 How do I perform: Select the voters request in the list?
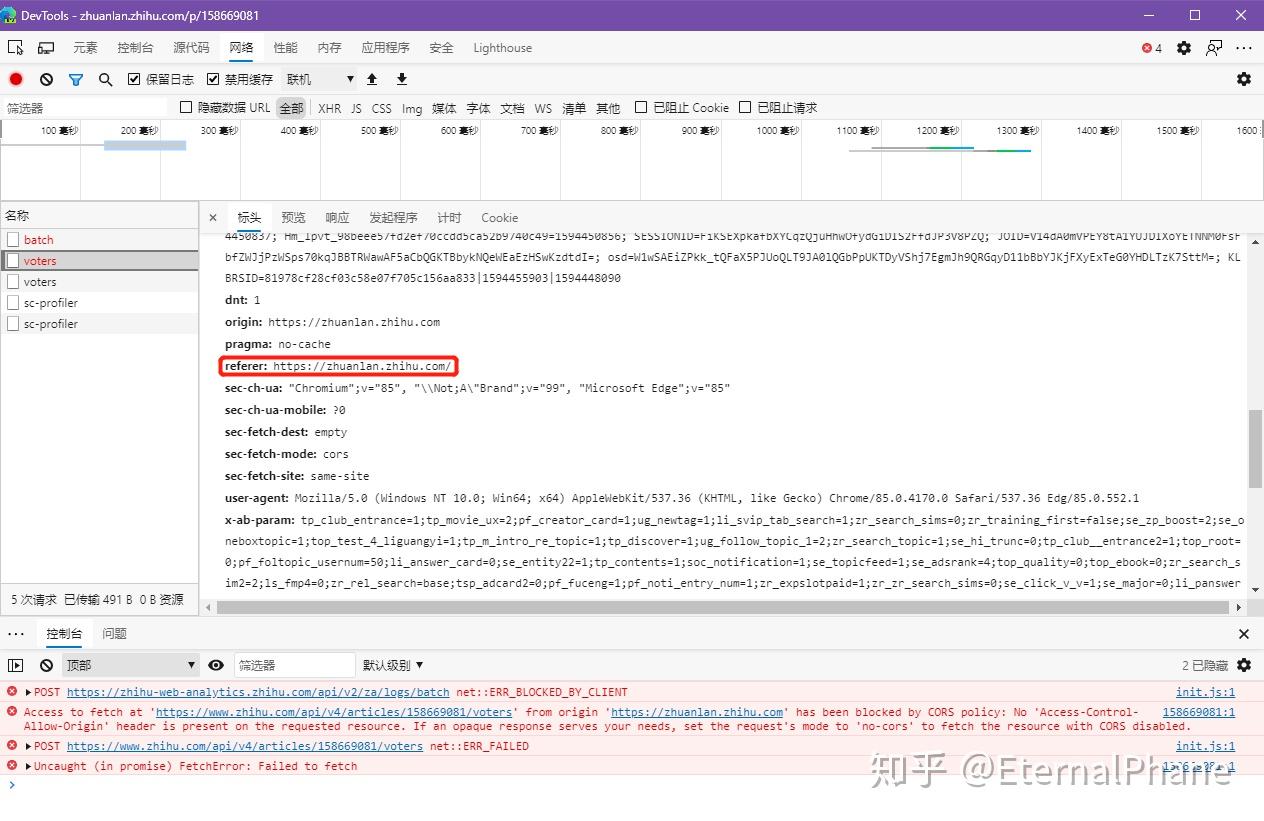40,260
